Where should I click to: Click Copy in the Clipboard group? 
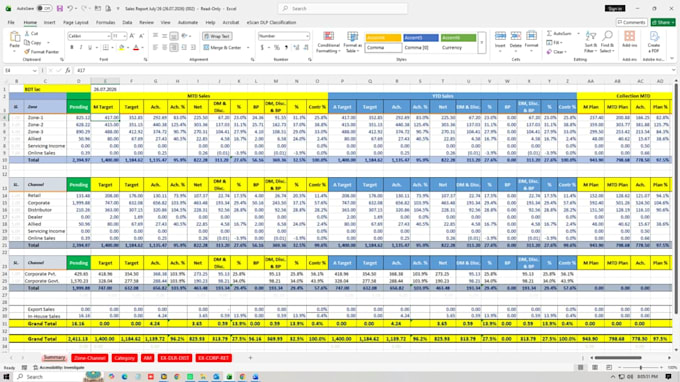click(x=33, y=43)
